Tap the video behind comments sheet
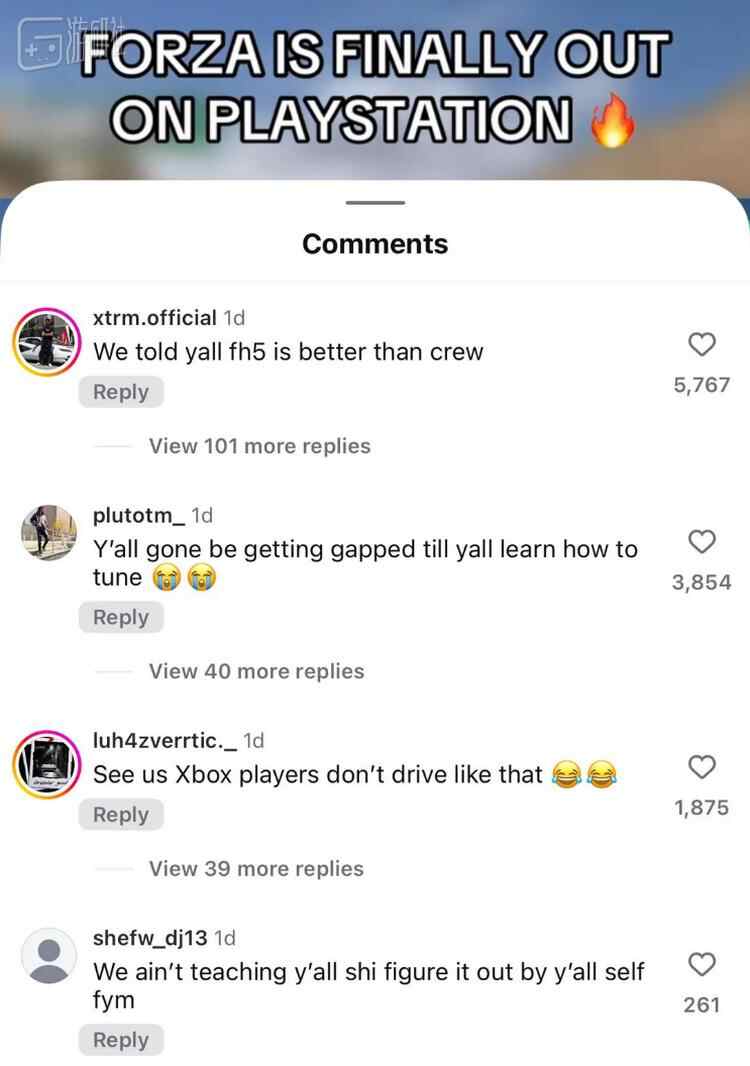The image size is (750, 1066). point(375,88)
